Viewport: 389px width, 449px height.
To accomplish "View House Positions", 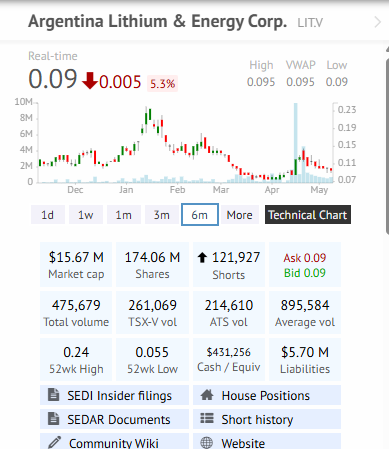I will pos(267,395).
